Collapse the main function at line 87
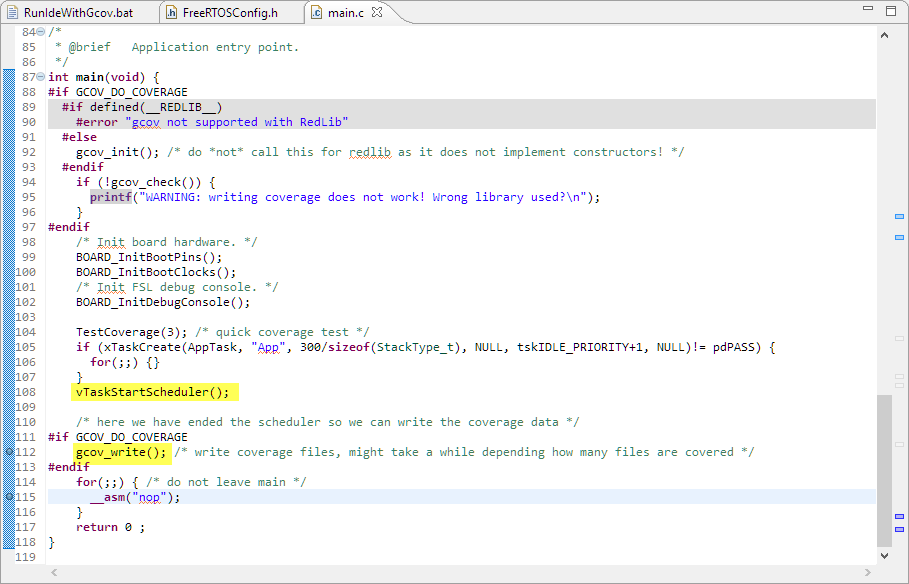The width and height of the screenshot is (909, 584). (x=41, y=77)
